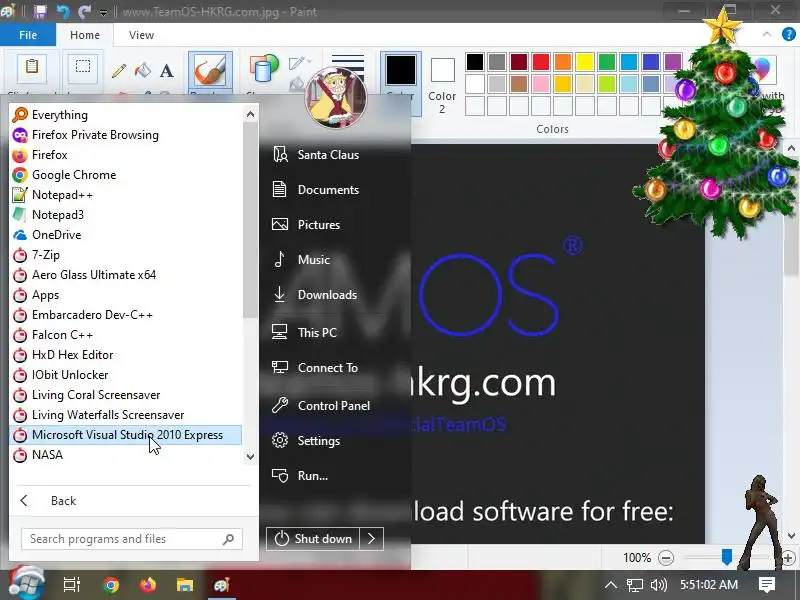800x600 pixels.
Task: Click the Select rectangle tool in Paint
Action: [x=83, y=67]
